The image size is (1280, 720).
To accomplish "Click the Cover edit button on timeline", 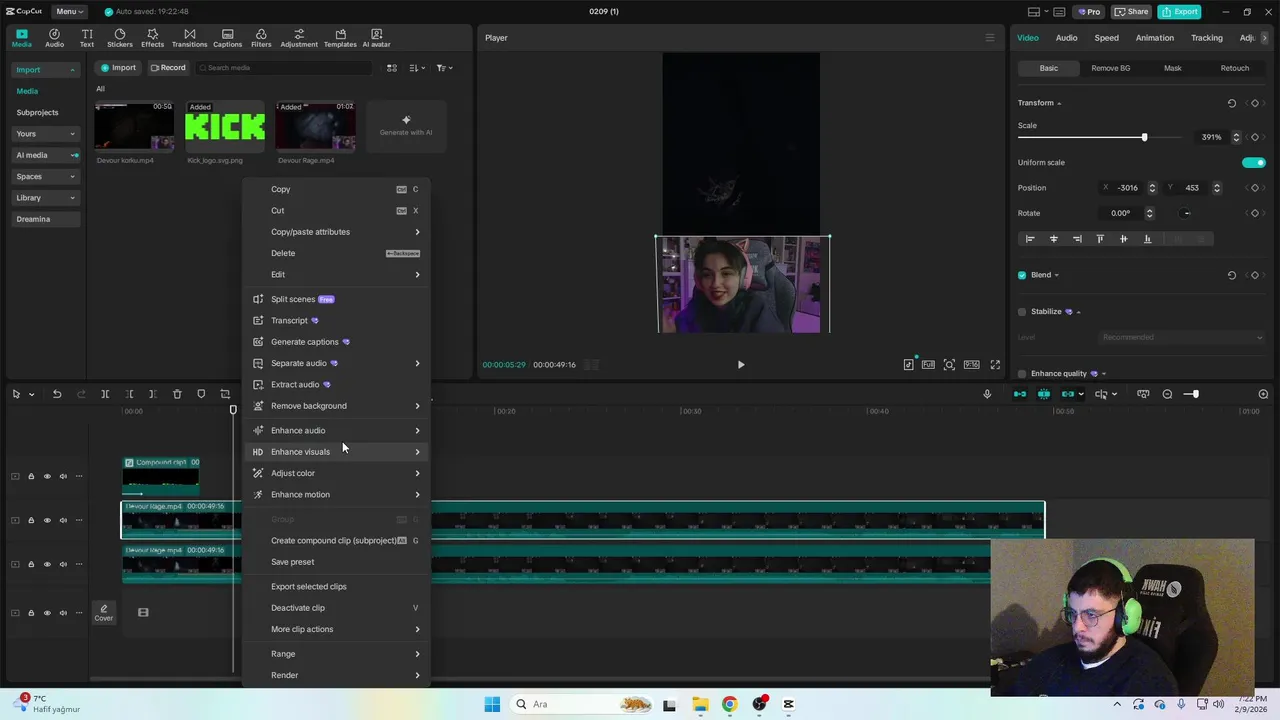I will pyautogui.click(x=104, y=613).
